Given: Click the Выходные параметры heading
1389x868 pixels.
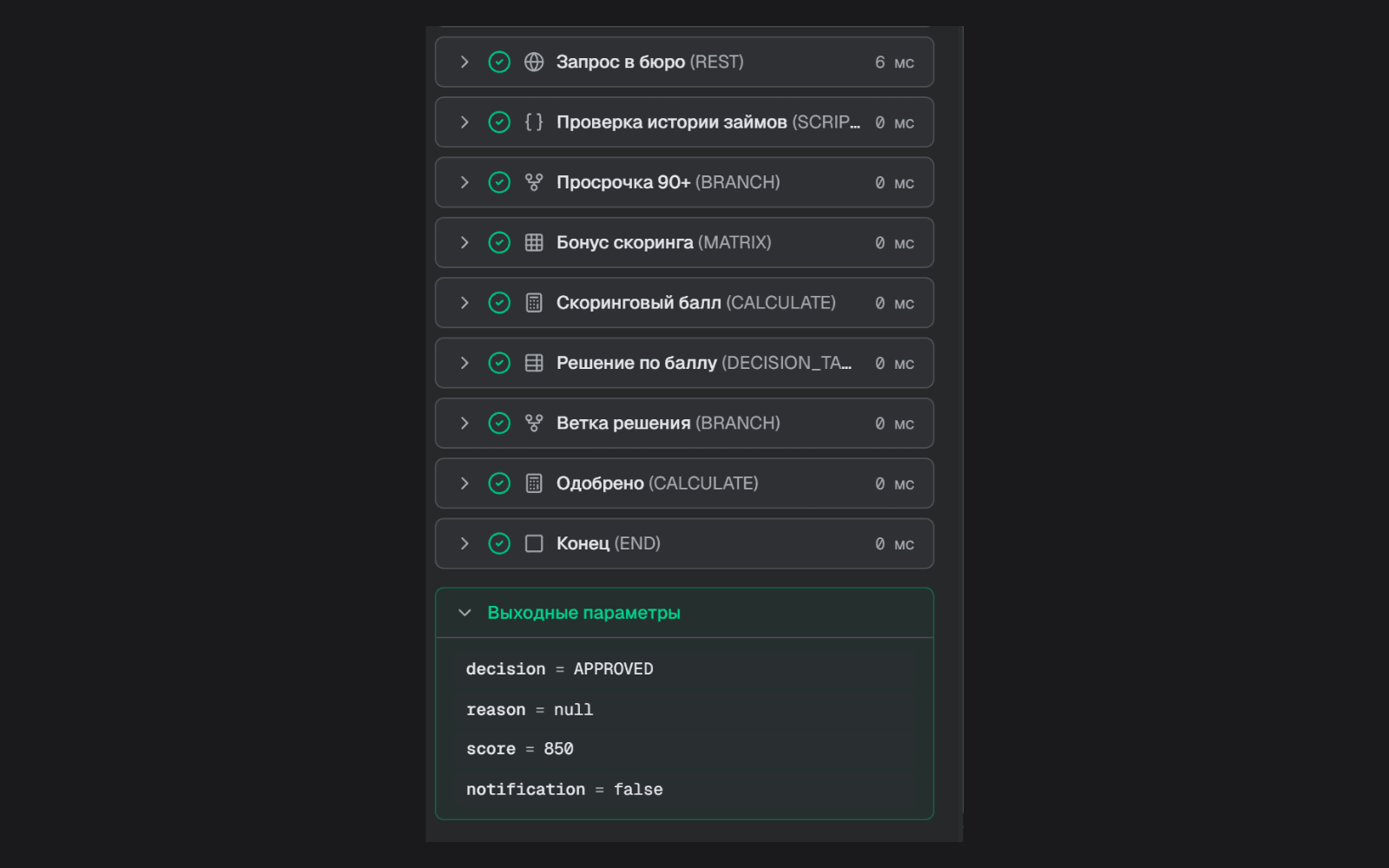Looking at the screenshot, I should (x=583, y=613).
